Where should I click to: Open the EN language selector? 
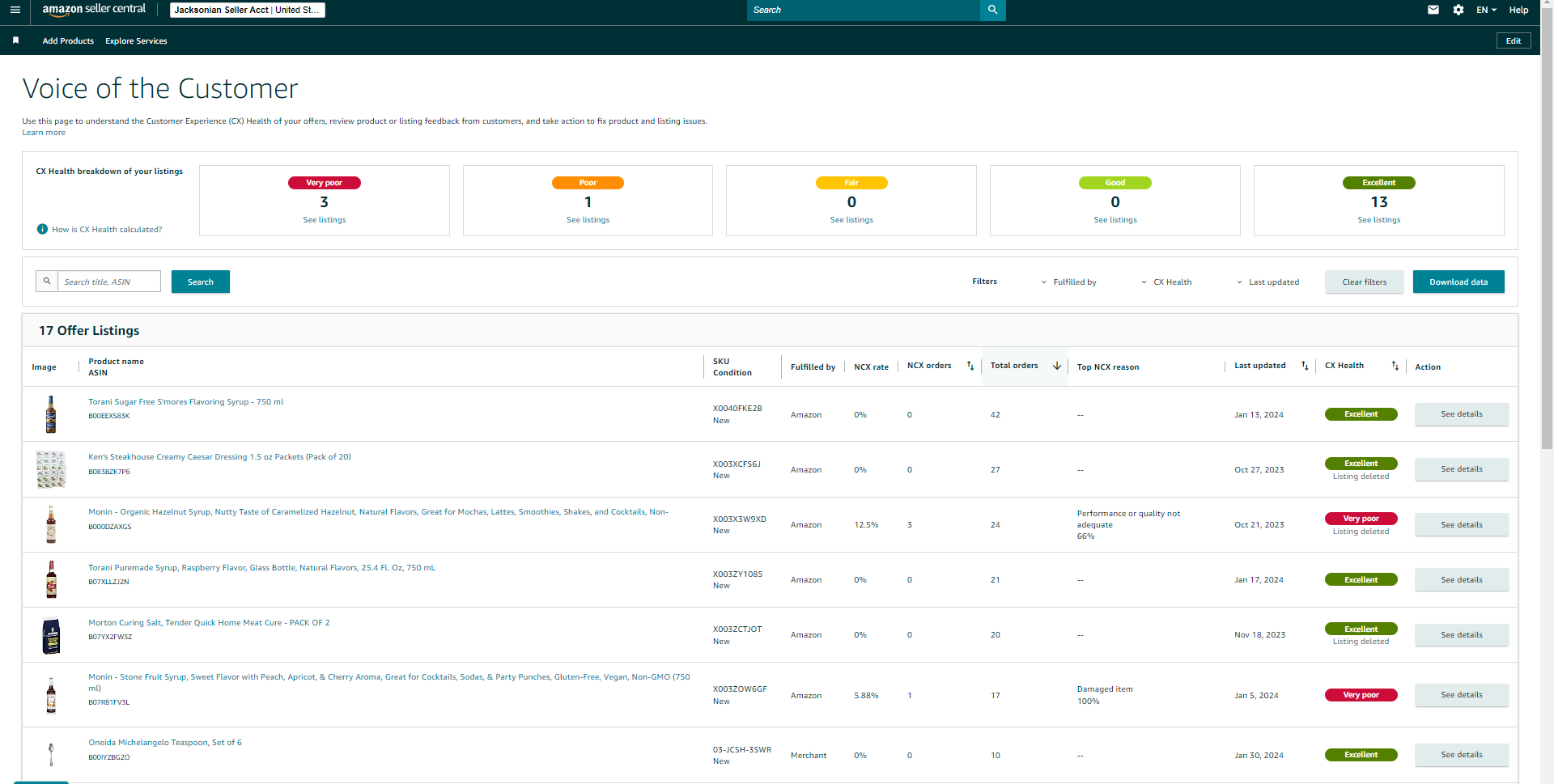coord(1486,10)
